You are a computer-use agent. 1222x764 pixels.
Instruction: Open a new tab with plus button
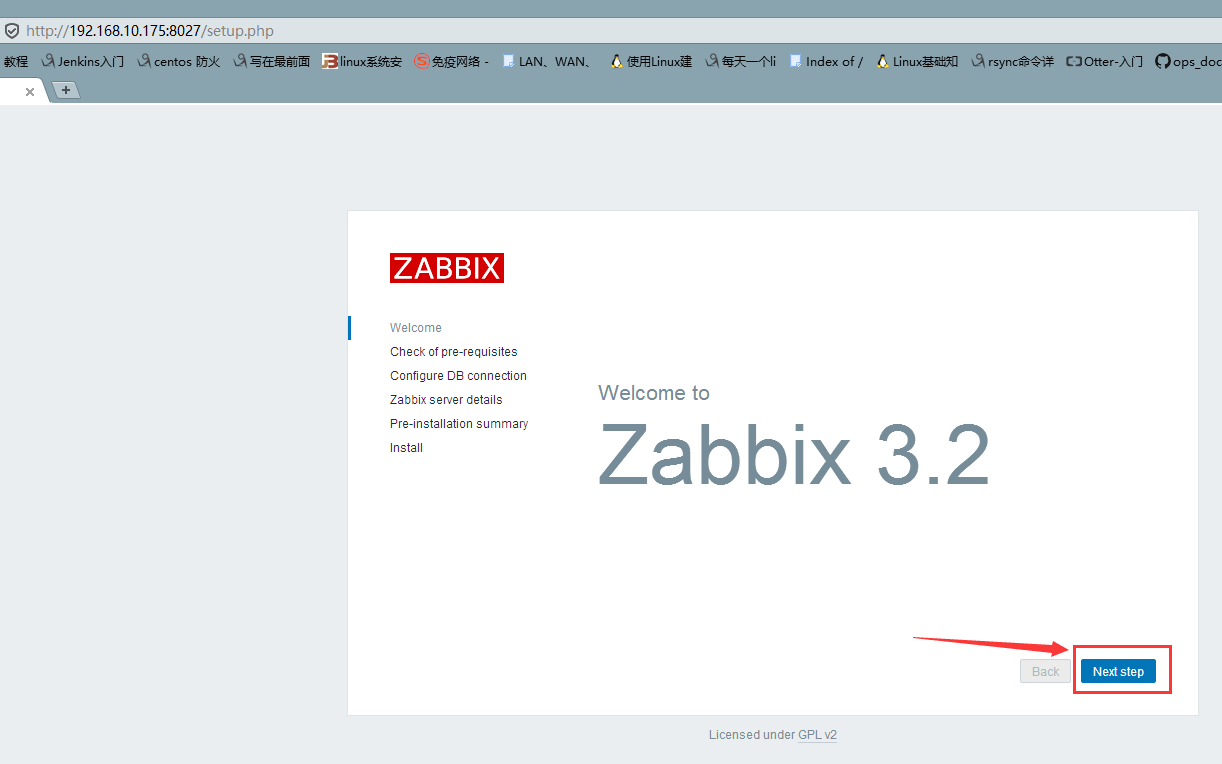(66, 90)
